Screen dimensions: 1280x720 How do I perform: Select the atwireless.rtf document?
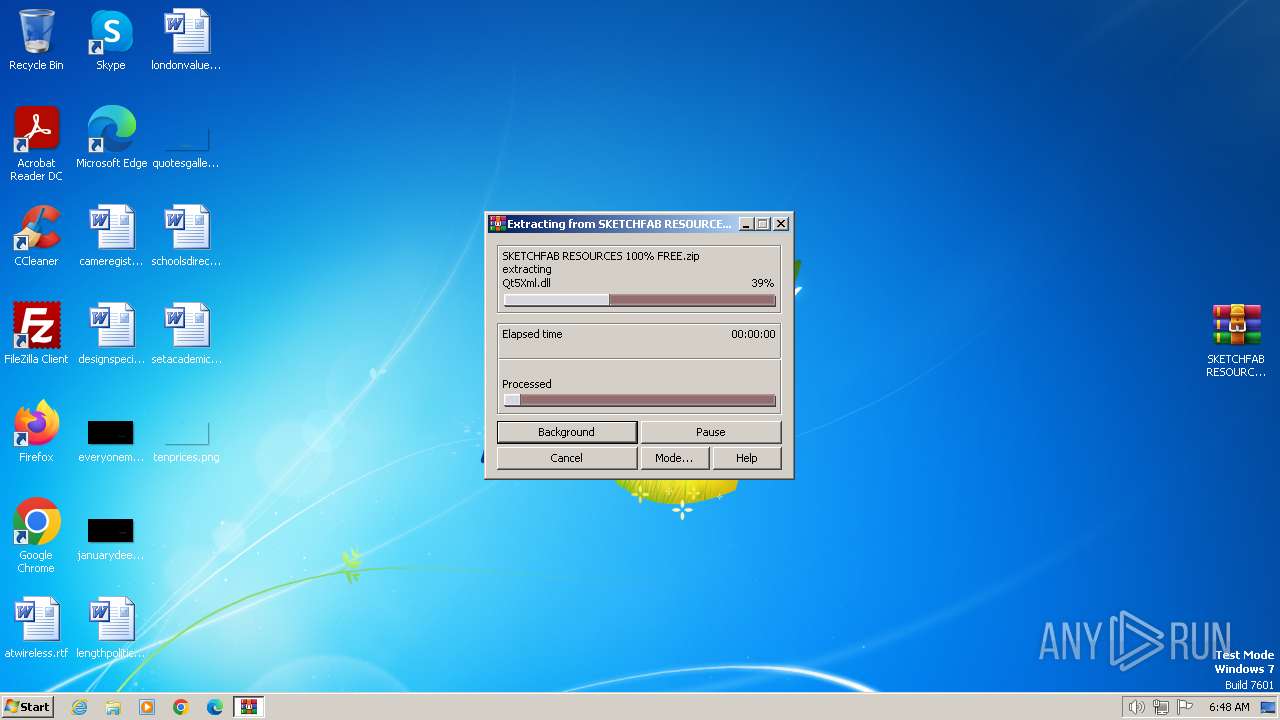36,628
